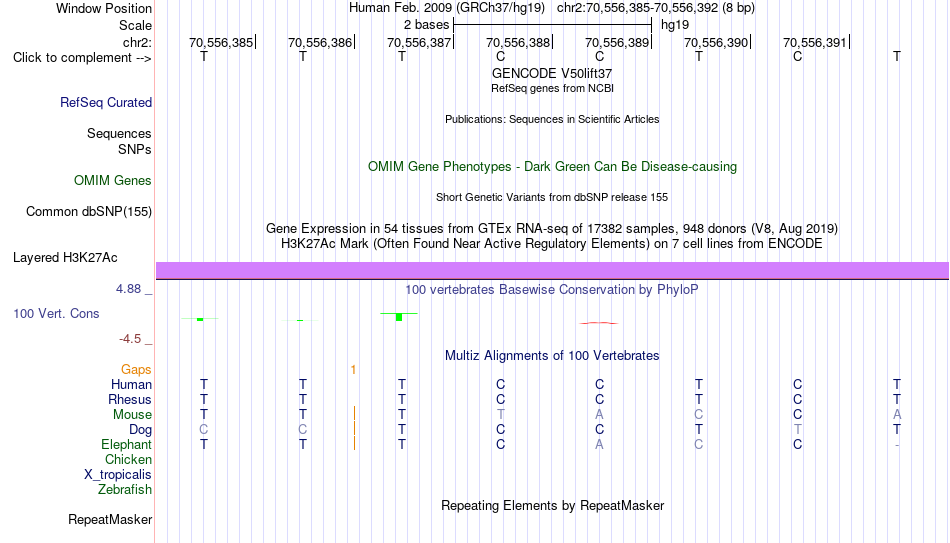Image resolution: width=950 pixels, height=543 pixels.
Task: Click the green conservation bar under 70,556,387
Action: point(399,317)
